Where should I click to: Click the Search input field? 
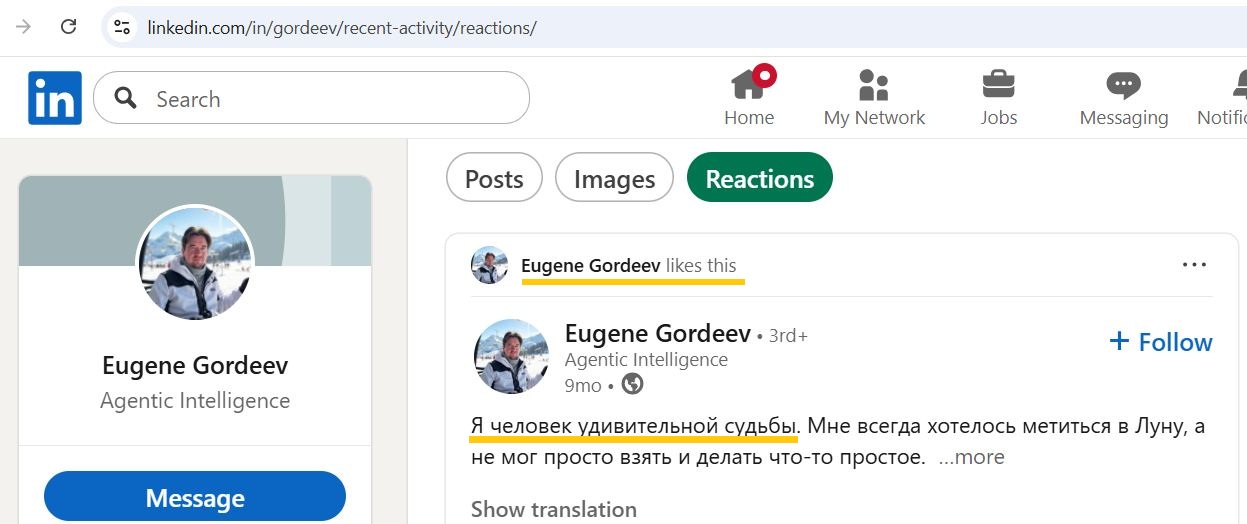(x=311, y=98)
